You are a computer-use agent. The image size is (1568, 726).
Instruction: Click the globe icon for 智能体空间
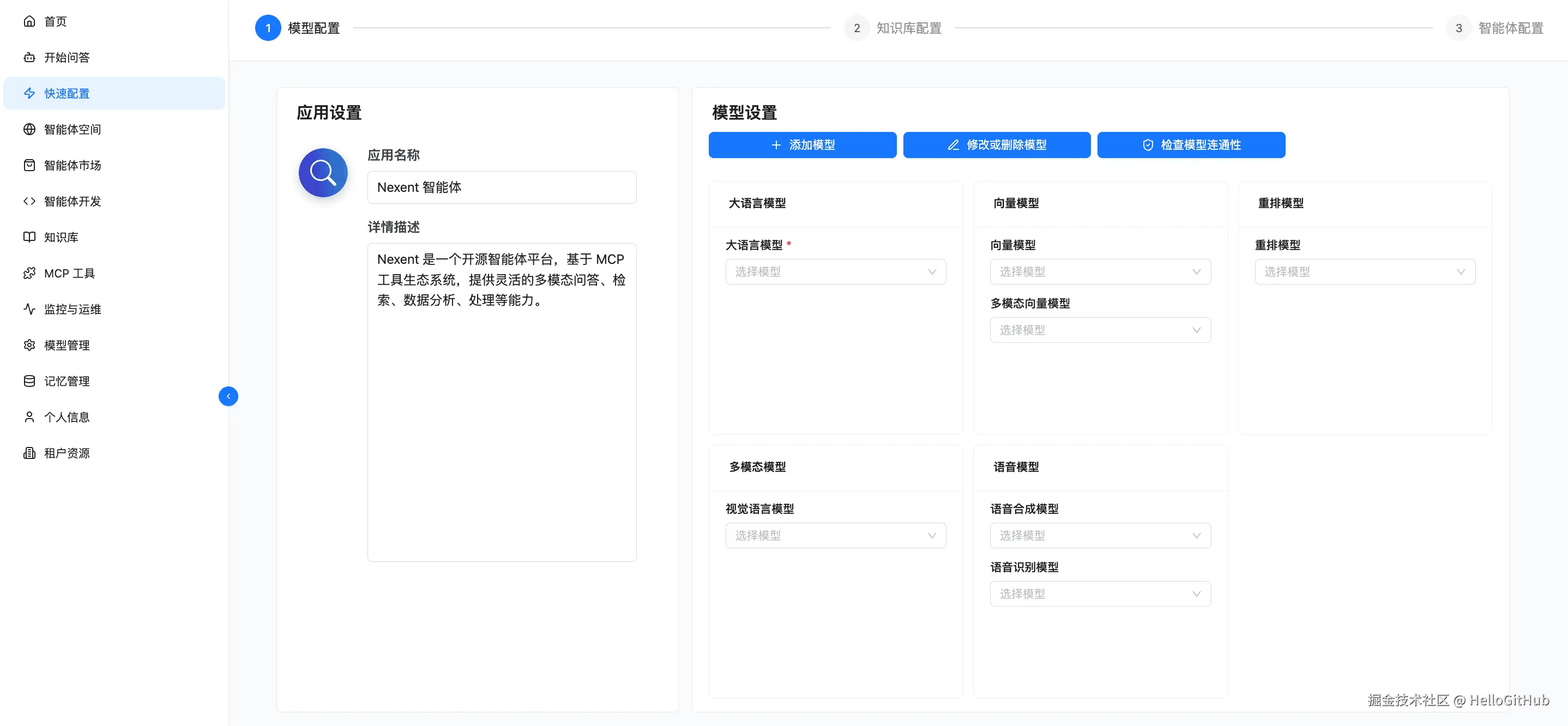coord(29,129)
